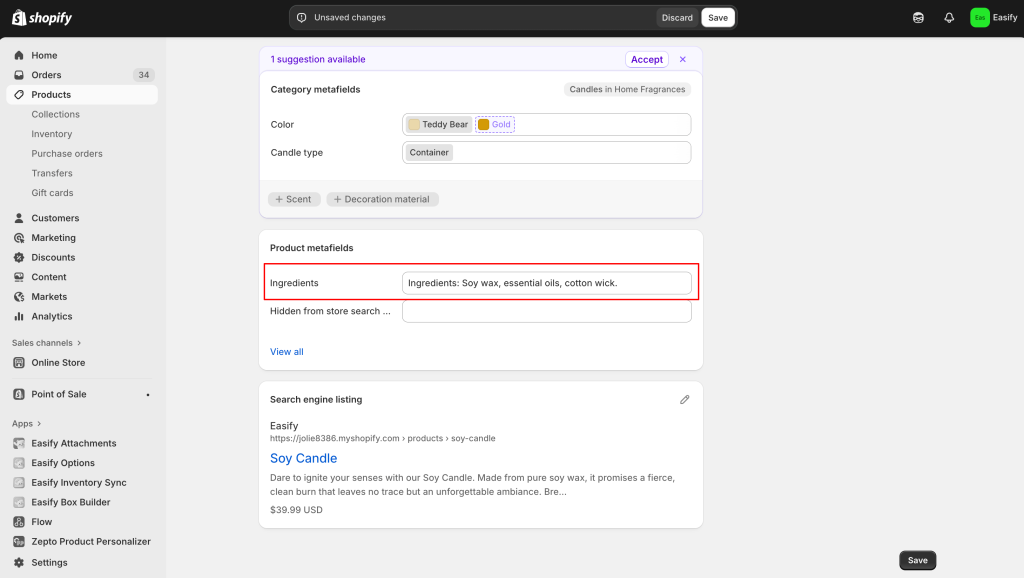Click the Ingredients text field
1024x578 pixels.
pos(546,283)
